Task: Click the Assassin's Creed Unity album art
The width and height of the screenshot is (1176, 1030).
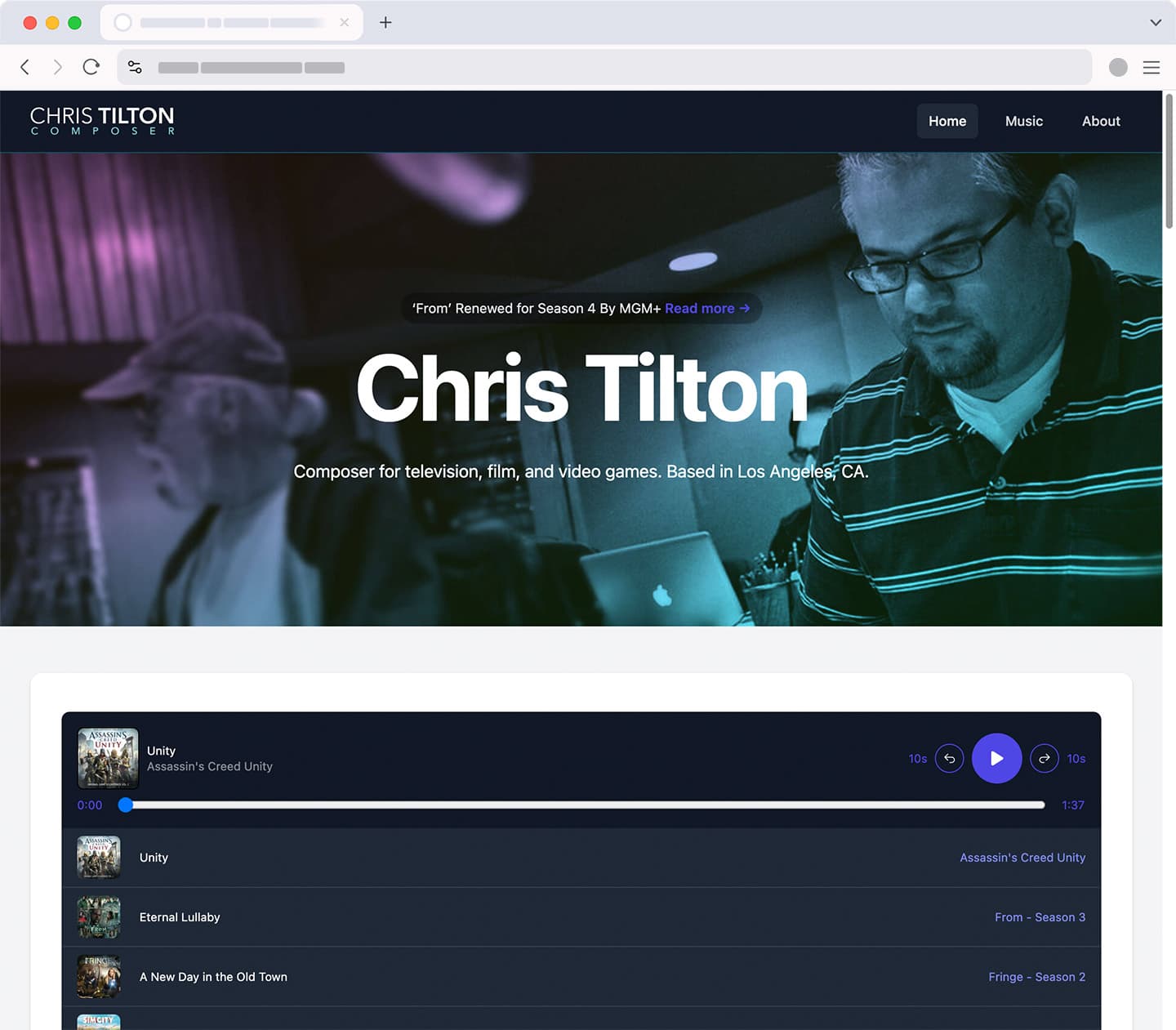Action: click(x=108, y=757)
